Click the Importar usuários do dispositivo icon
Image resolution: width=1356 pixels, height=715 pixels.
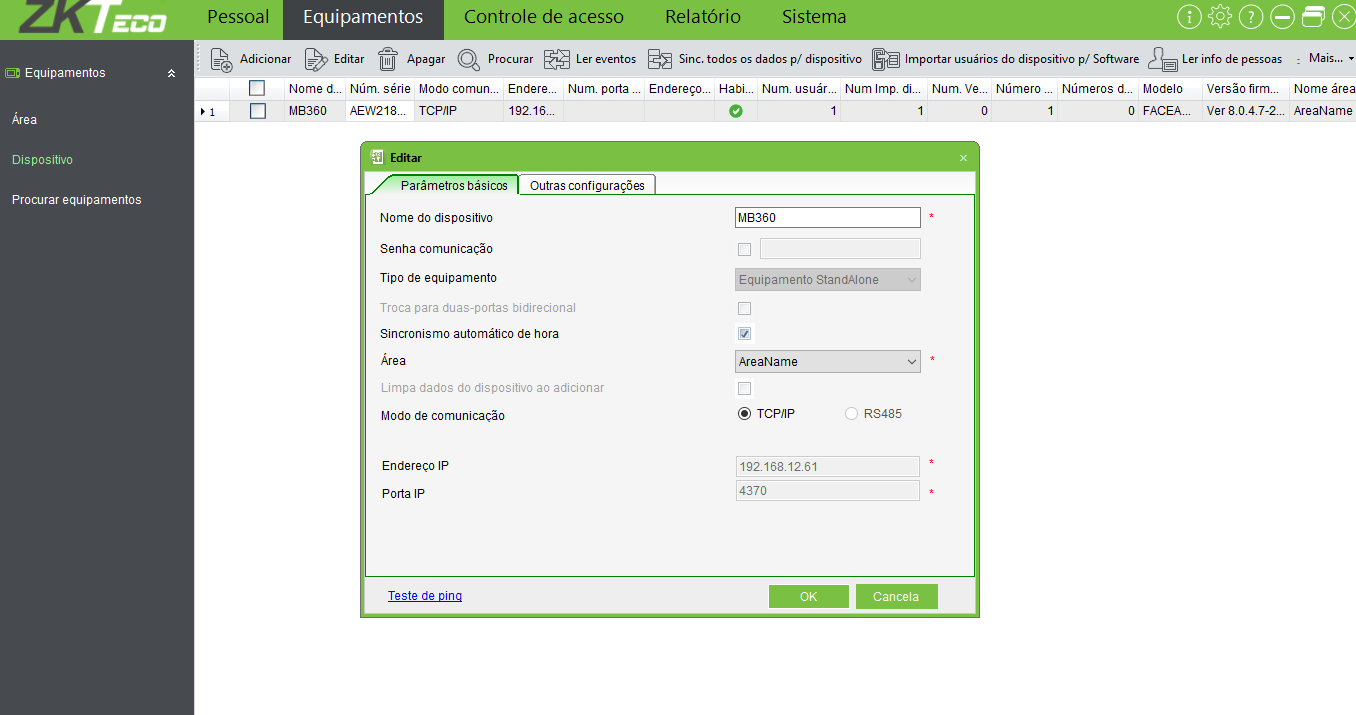(886, 59)
